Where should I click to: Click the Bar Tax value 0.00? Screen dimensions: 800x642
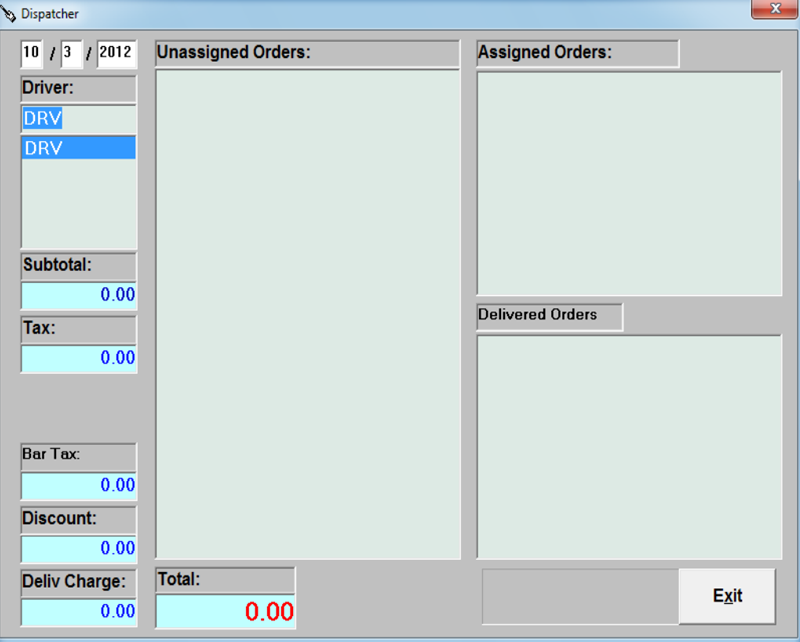click(x=79, y=485)
